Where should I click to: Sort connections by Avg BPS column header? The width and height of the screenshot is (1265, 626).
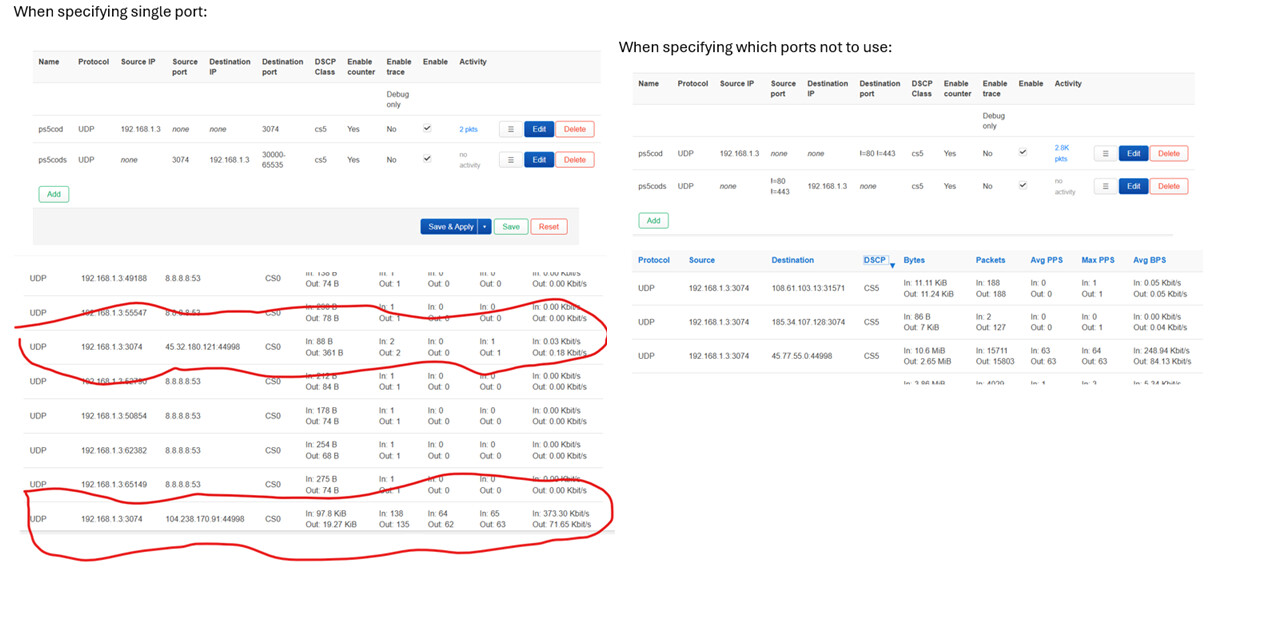(x=1150, y=260)
